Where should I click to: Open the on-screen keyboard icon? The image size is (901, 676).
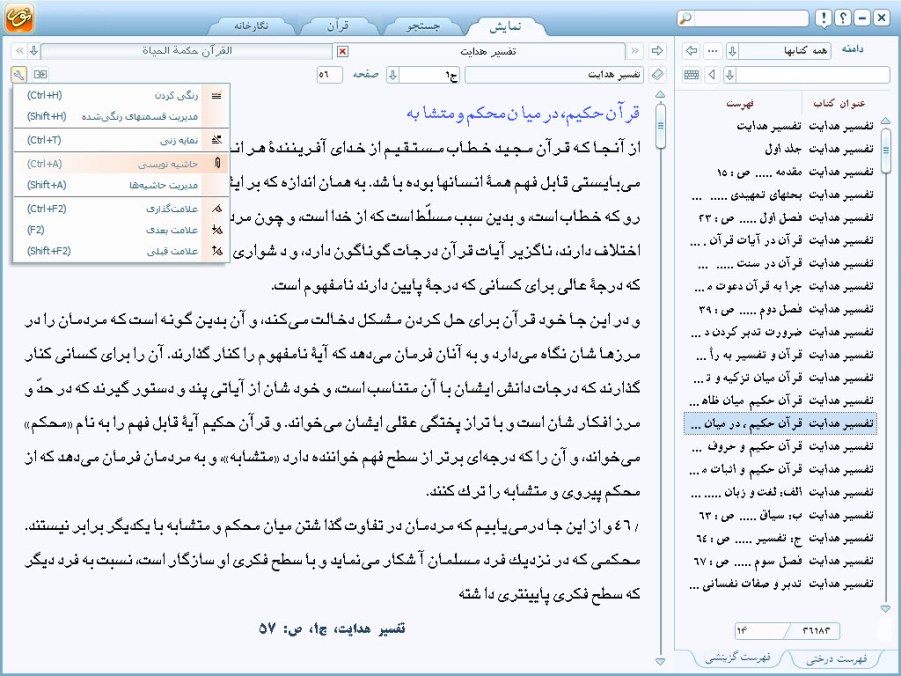pos(692,75)
